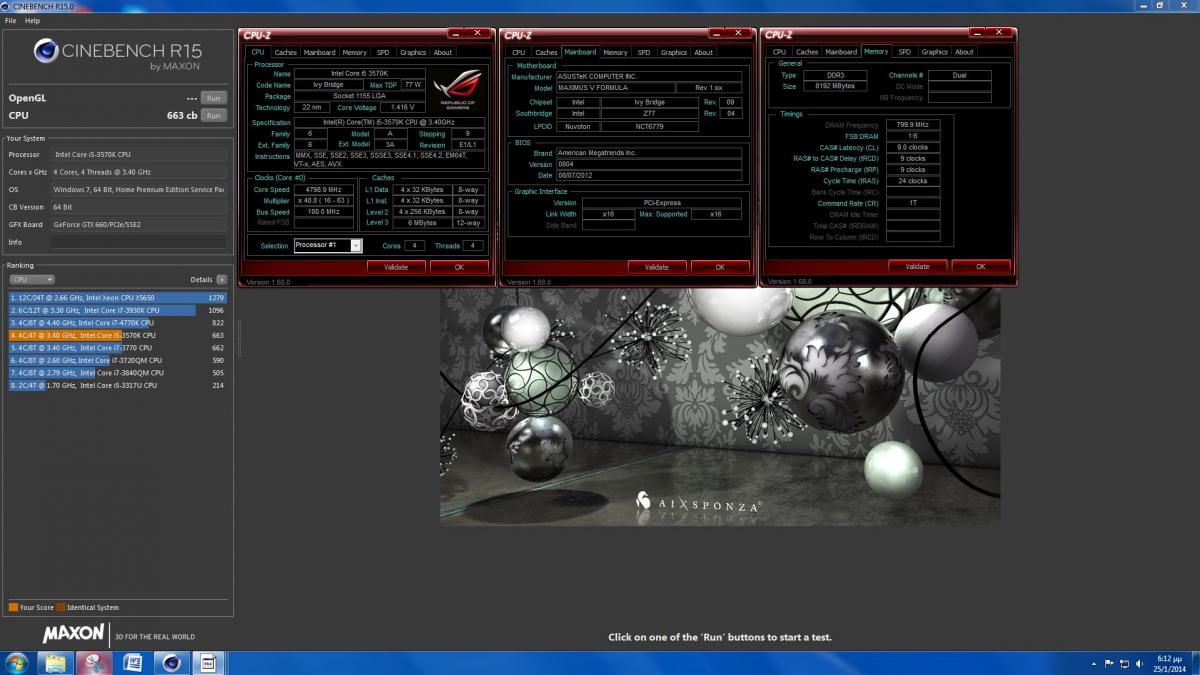Viewport: 1200px width, 675px height.
Task: Open About tab in first CPU-Z window
Action: [443, 52]
